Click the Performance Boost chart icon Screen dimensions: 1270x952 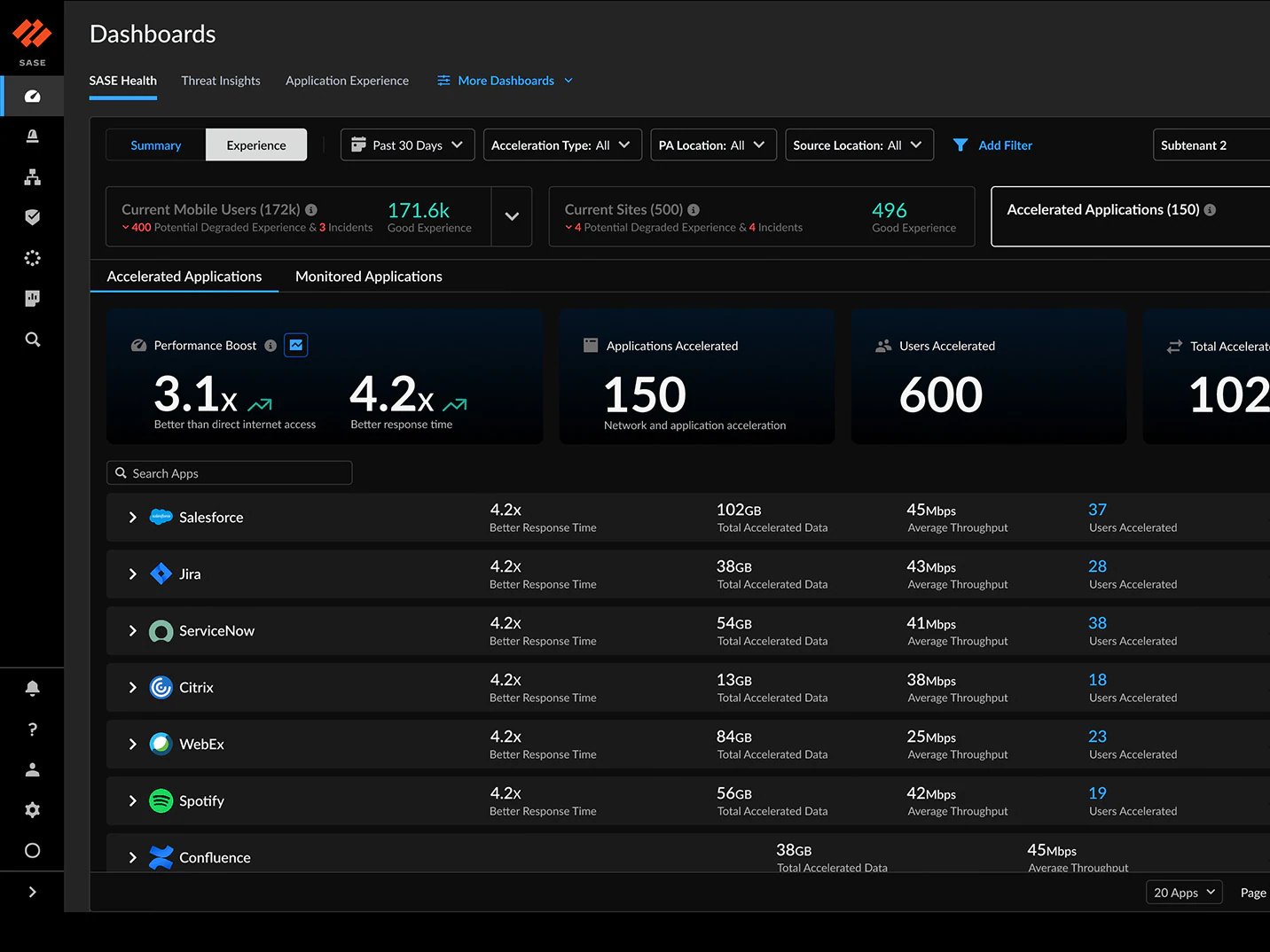point(296,346)
